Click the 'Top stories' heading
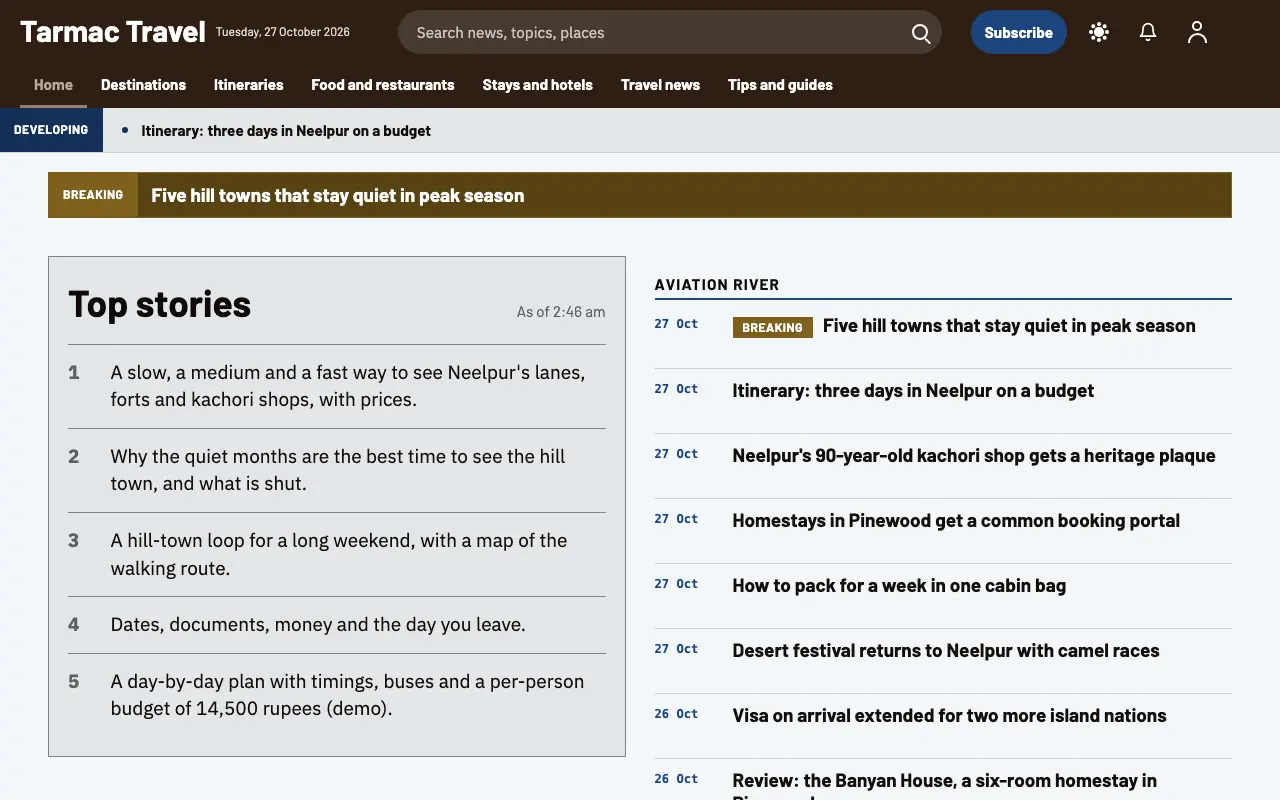 (x=160, y=304)
